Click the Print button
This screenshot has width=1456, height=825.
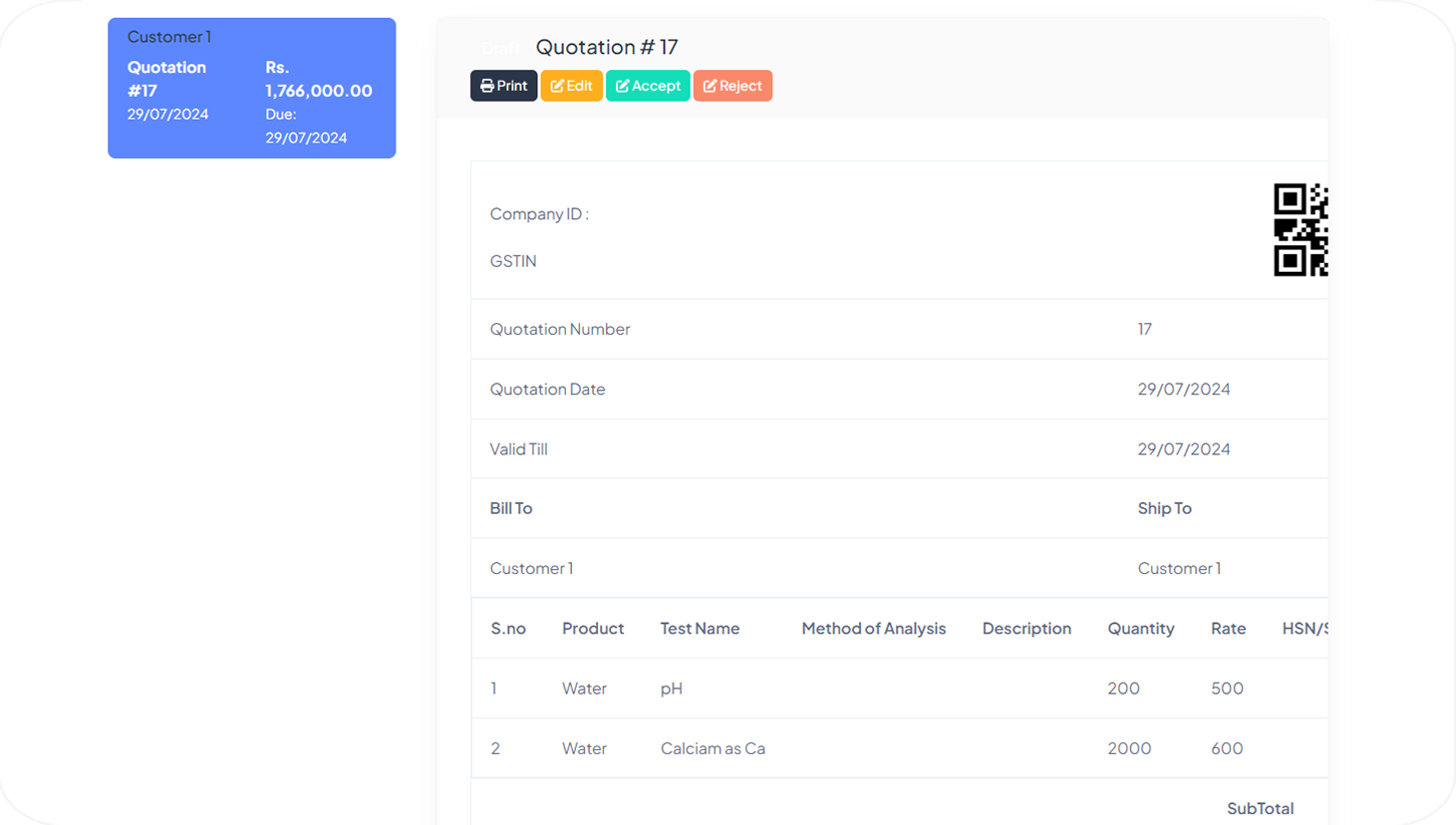[503, 86]
